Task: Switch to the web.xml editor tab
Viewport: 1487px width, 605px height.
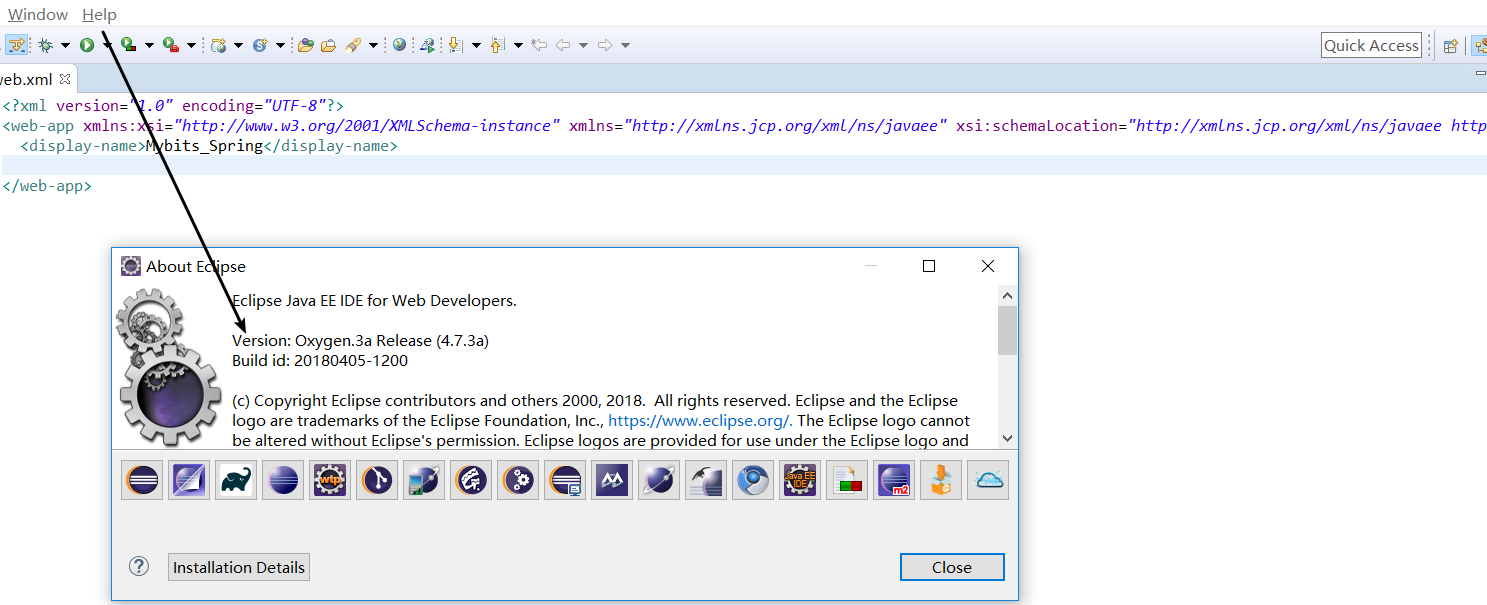Action: [28, 77]
